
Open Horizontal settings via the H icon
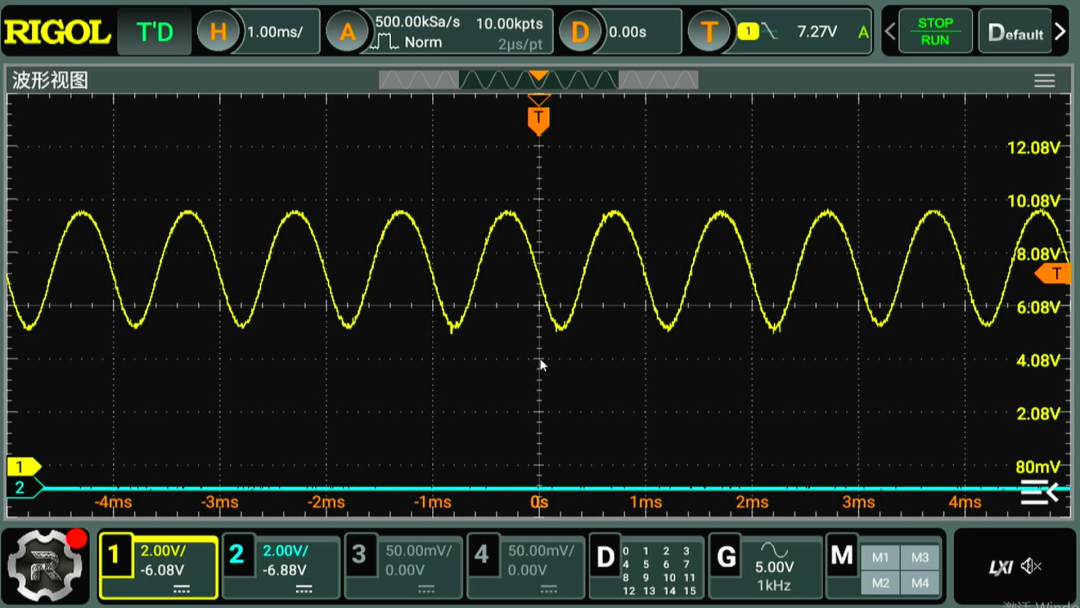(218, 32)
